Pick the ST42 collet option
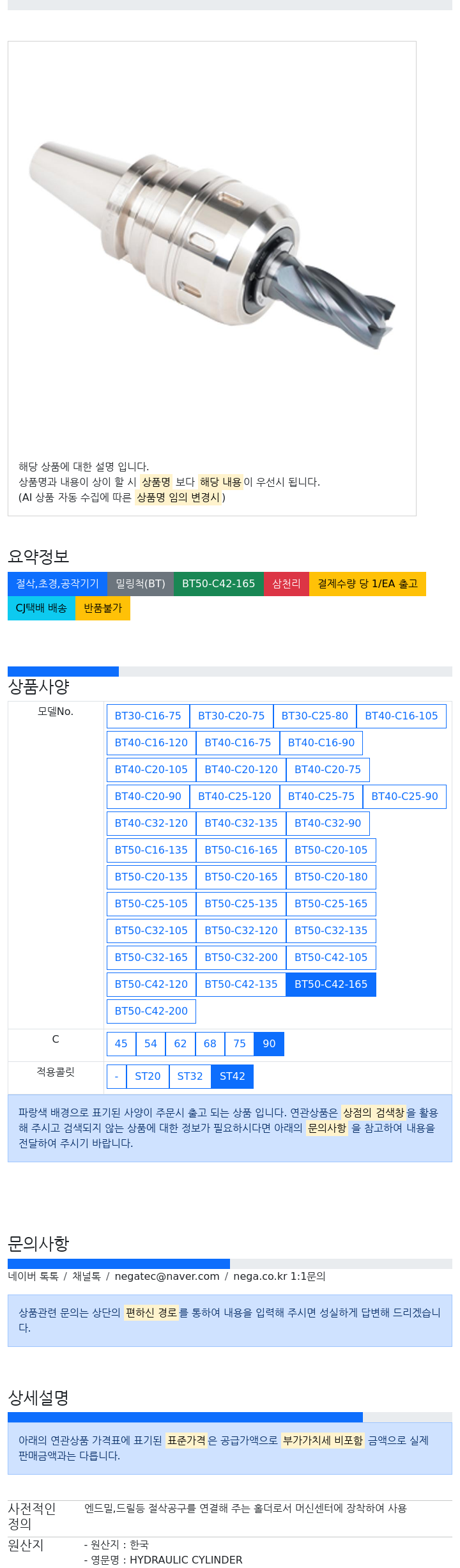The height and width of the screenshot is (1568, 460). [x=233, y=1076]
